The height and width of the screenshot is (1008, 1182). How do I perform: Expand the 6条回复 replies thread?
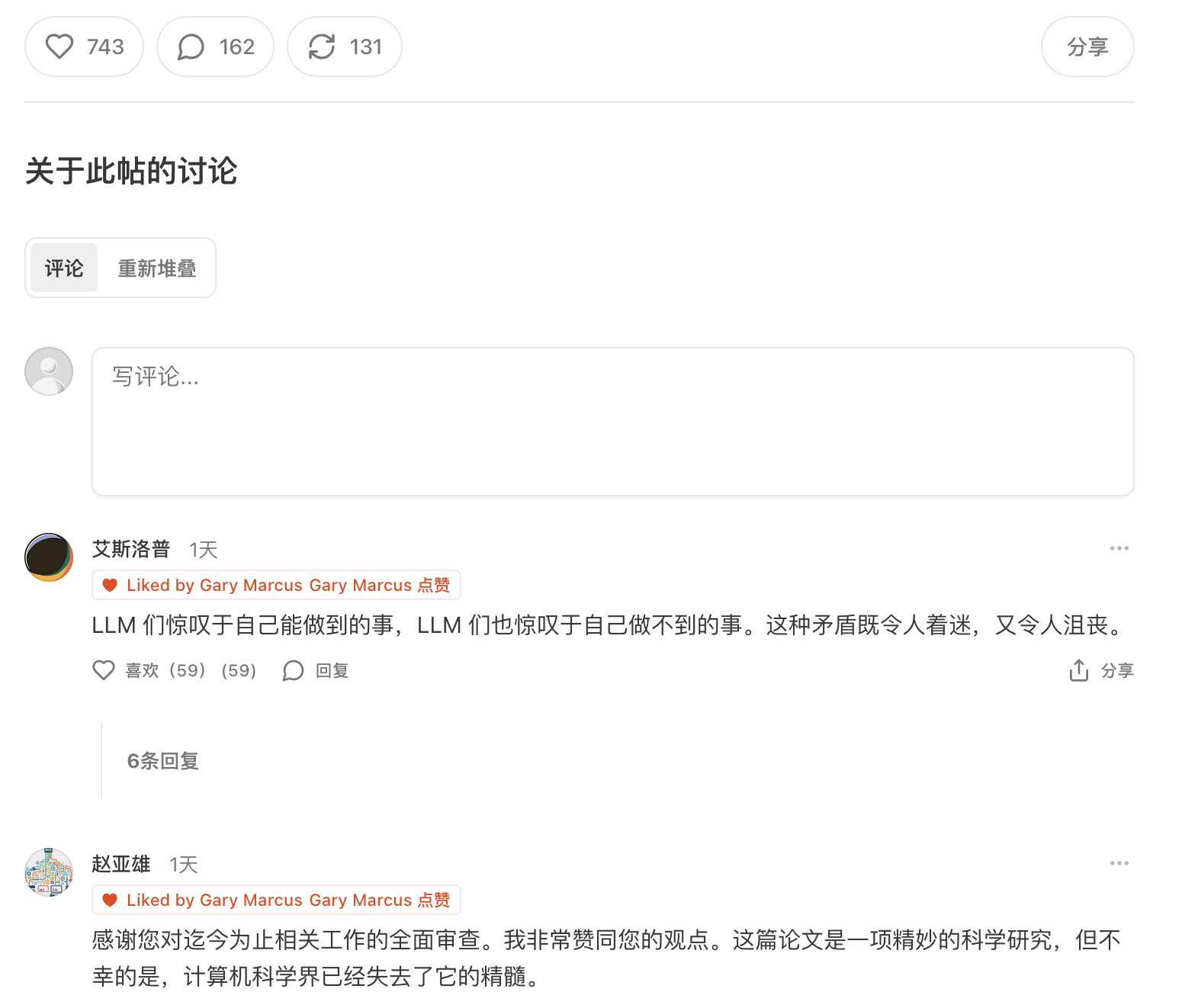click(161, 760)
